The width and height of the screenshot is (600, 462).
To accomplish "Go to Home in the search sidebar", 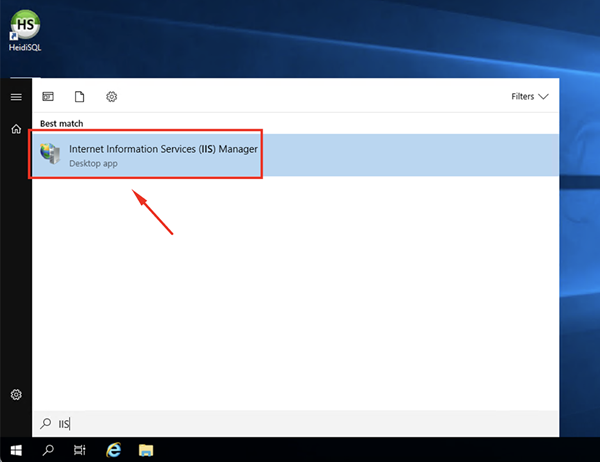I will [x=16, y=129].
